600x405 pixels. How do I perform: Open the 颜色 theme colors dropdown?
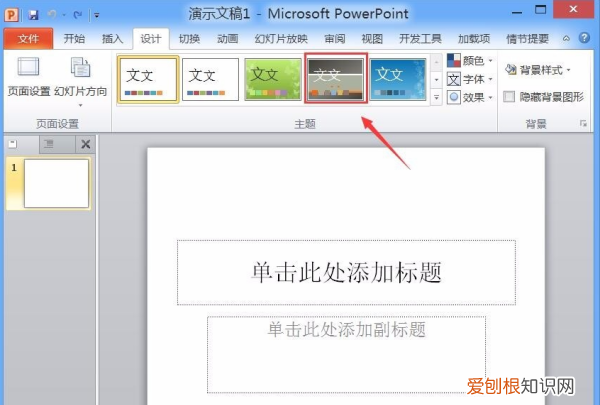(470, 60)
